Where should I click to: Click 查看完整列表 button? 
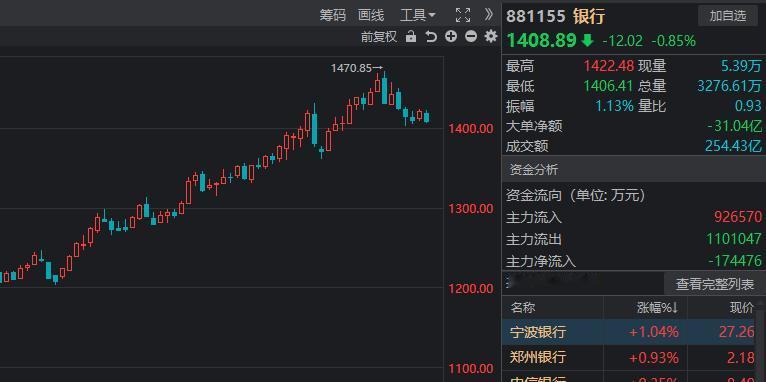714,284
